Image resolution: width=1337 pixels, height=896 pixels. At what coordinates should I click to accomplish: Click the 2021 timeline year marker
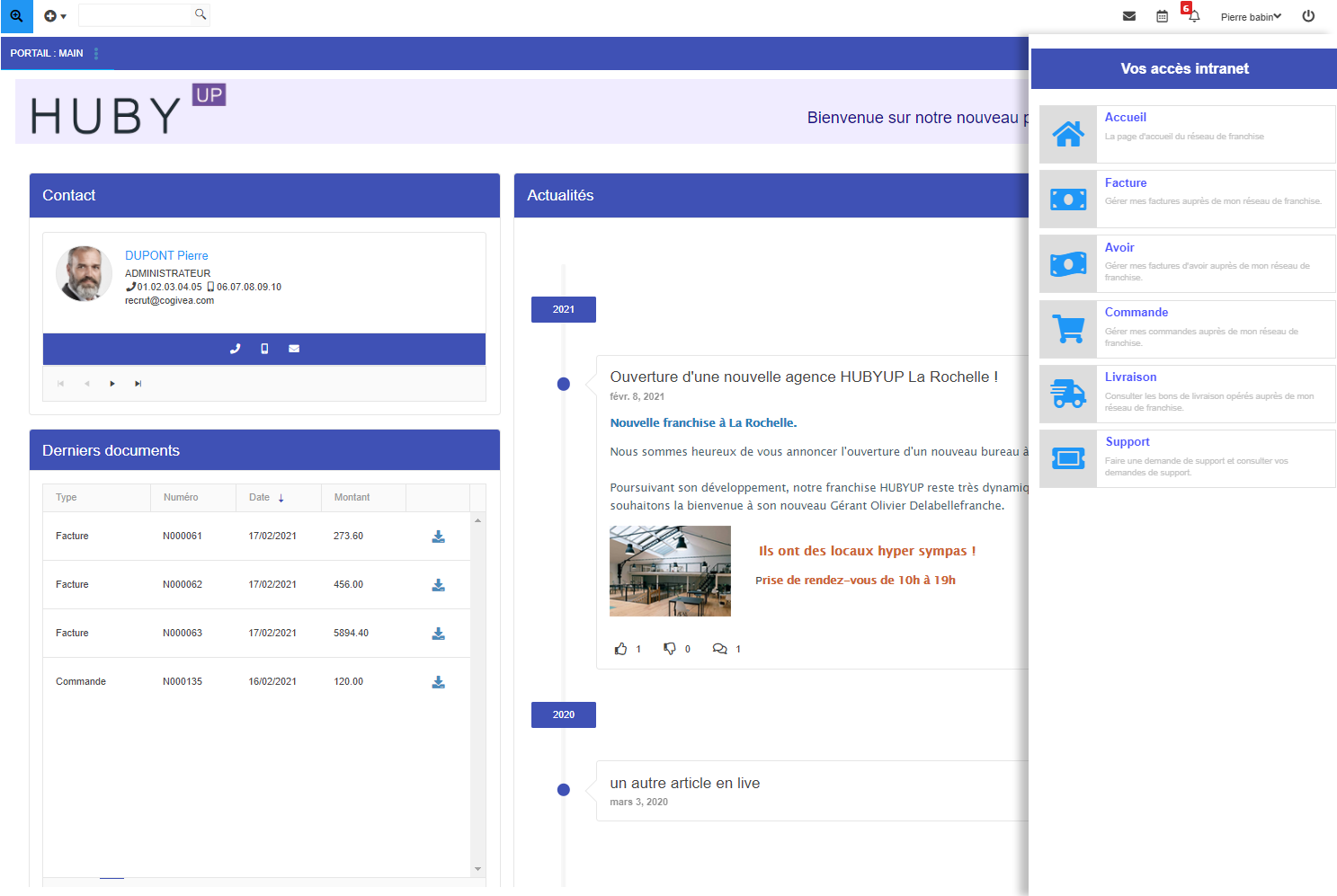pyautogui.click(x=564, y=309)
